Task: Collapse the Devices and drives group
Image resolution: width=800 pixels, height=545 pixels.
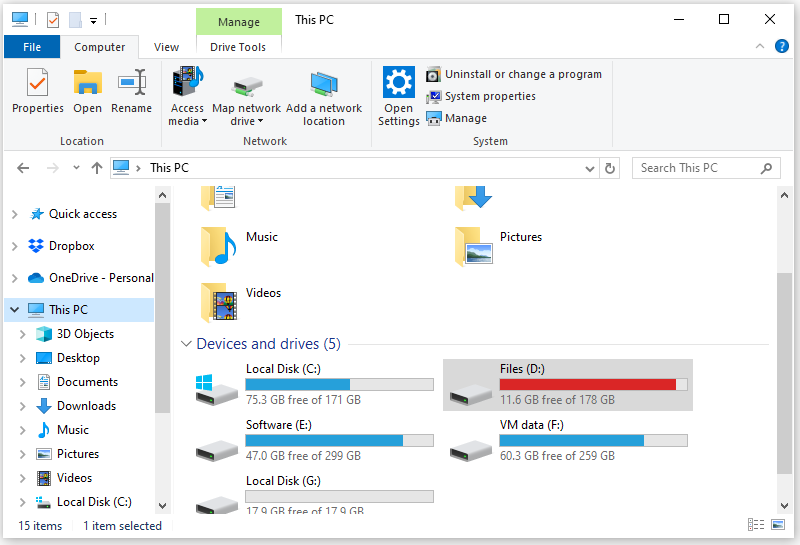Action: 186,344
